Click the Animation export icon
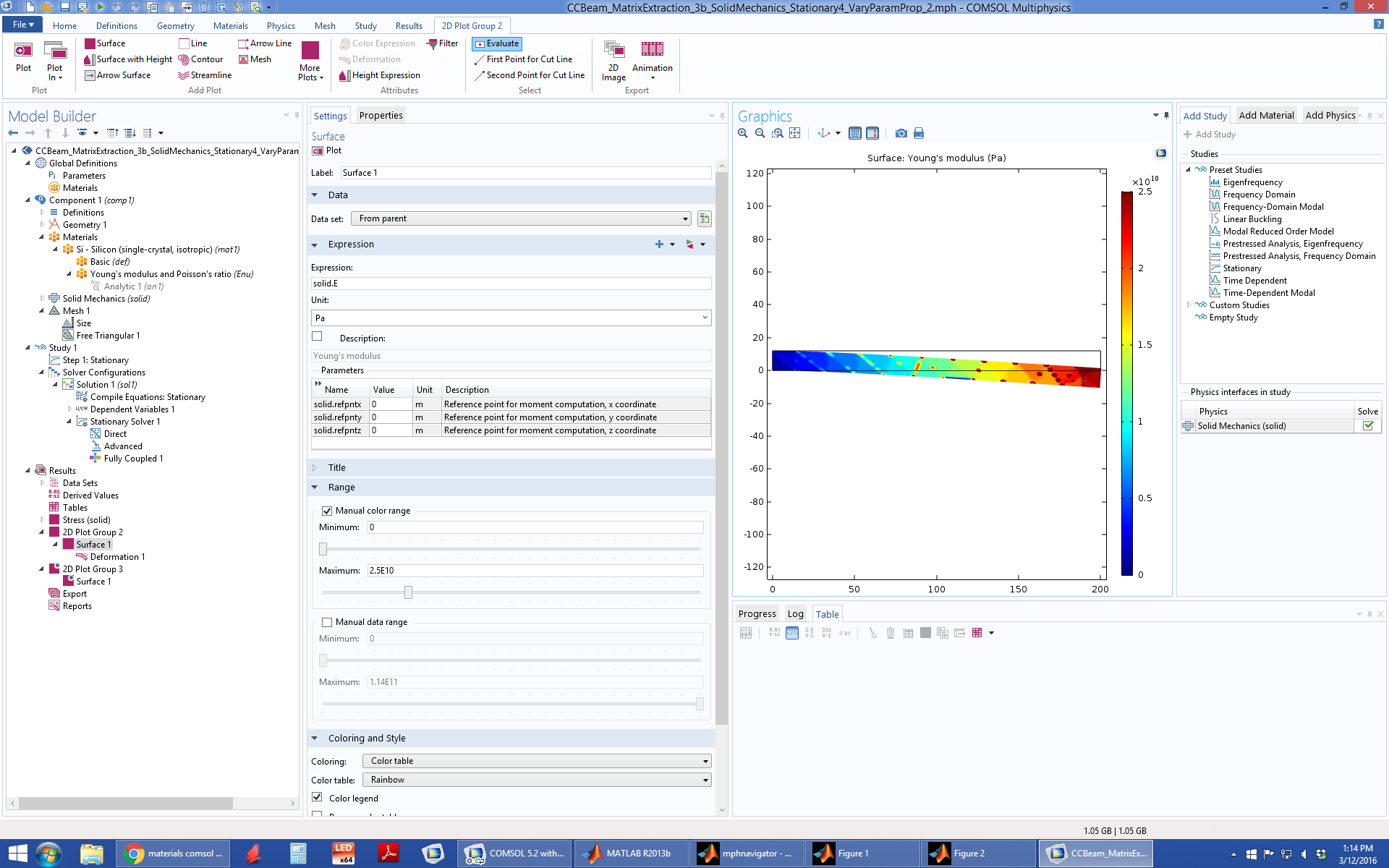Screen dimensions: 1389x868 (652, 49)
